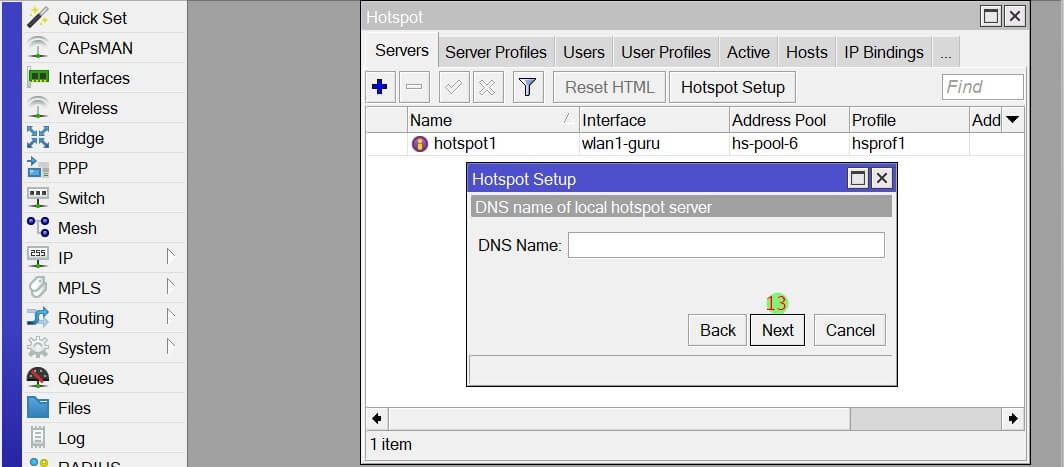The width and height of the screenshot is (1064, 467).
Task: Open the Bridge menu entry
Action: pyautogui.click(x=80, y=138)
